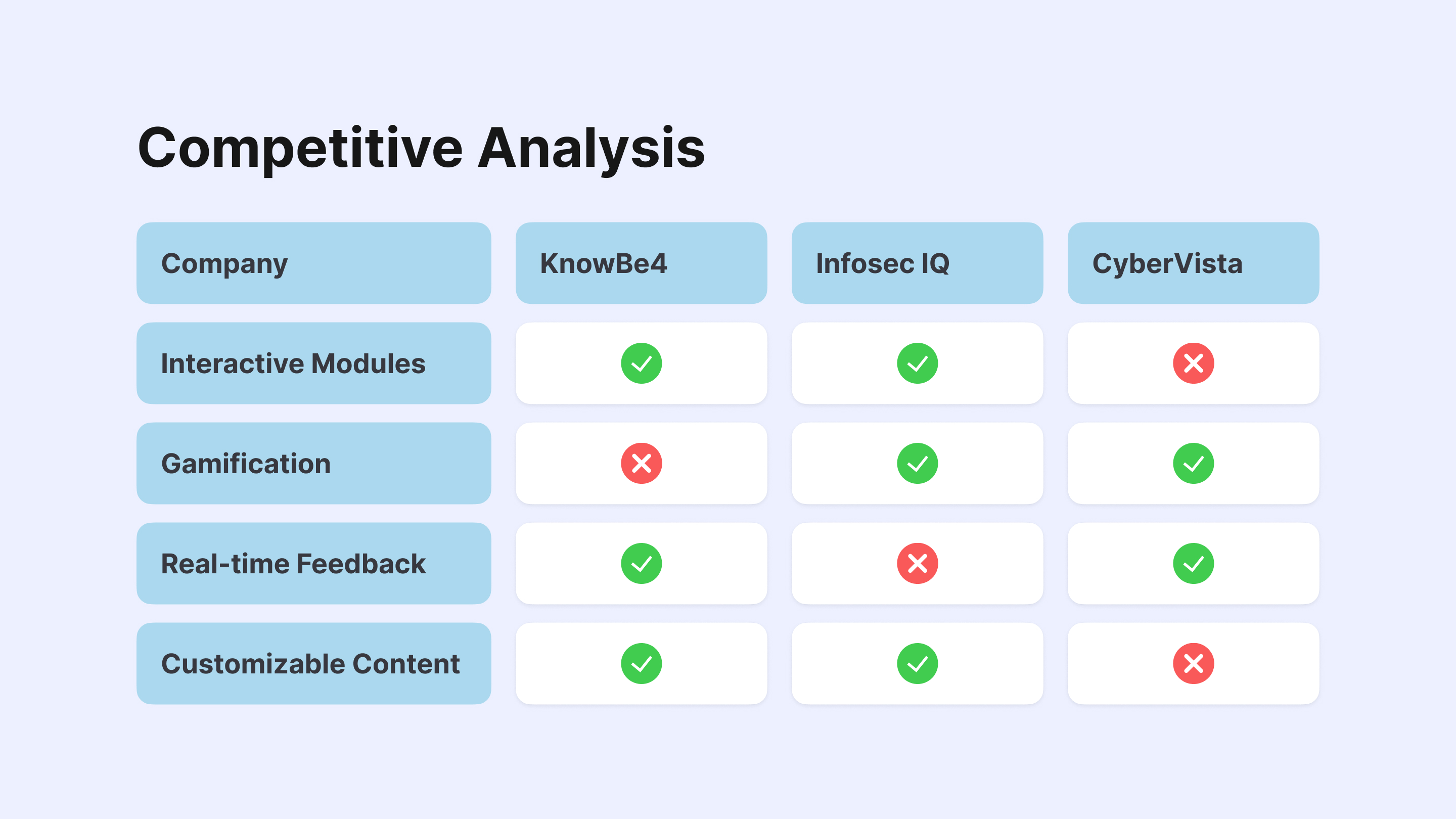Click KnowBe4 Customizable Content checkmark
1456x819 pixels.
pos(641,664)
